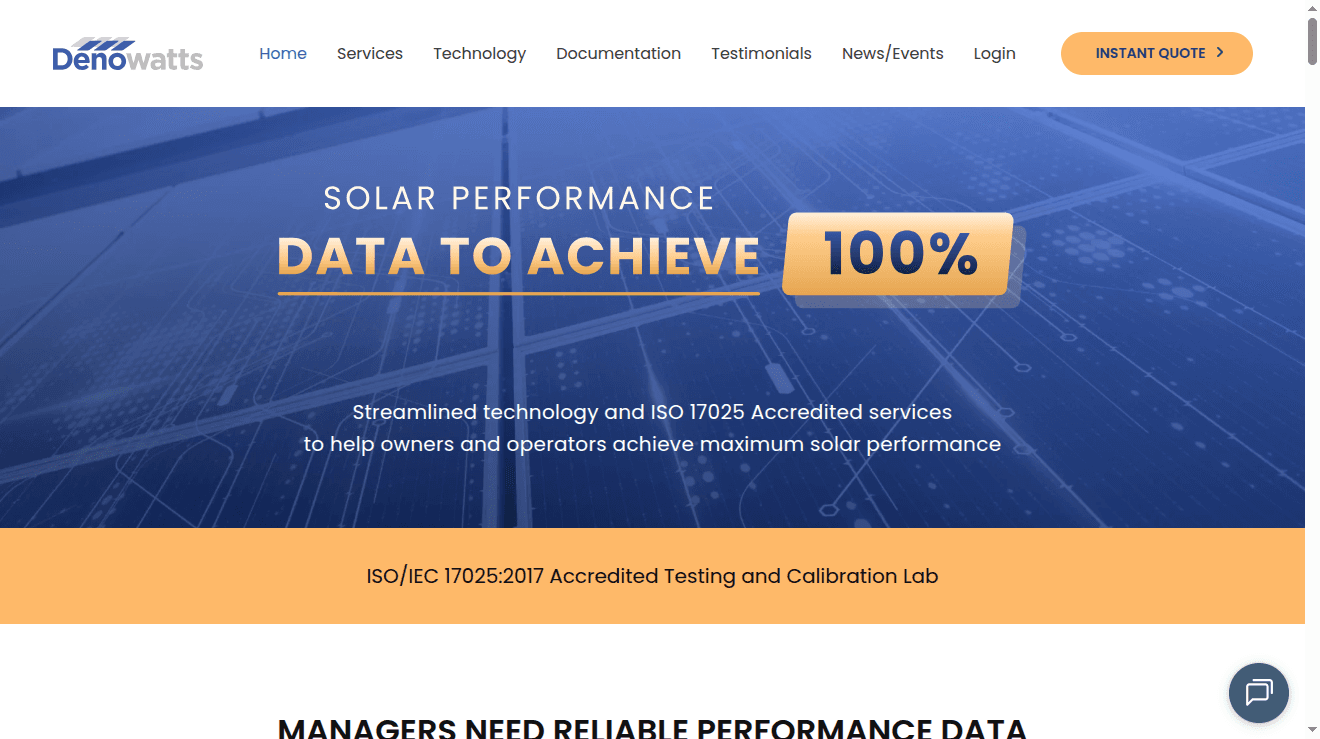Open the News/Events page
The height and width of the screenshot is (739, 1320).
pos(892,54)
